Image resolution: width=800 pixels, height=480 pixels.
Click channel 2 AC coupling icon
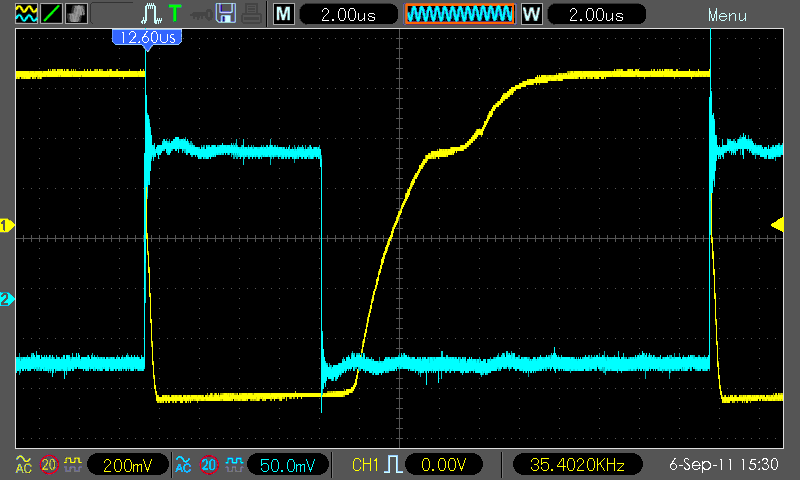183,464
